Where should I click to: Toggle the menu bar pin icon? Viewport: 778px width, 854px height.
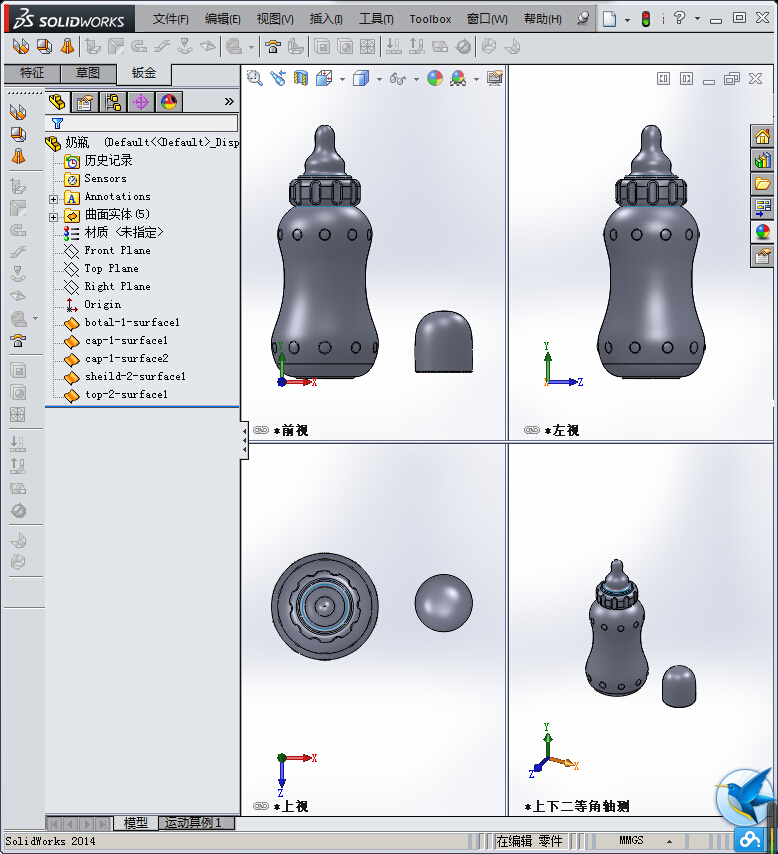583,19
